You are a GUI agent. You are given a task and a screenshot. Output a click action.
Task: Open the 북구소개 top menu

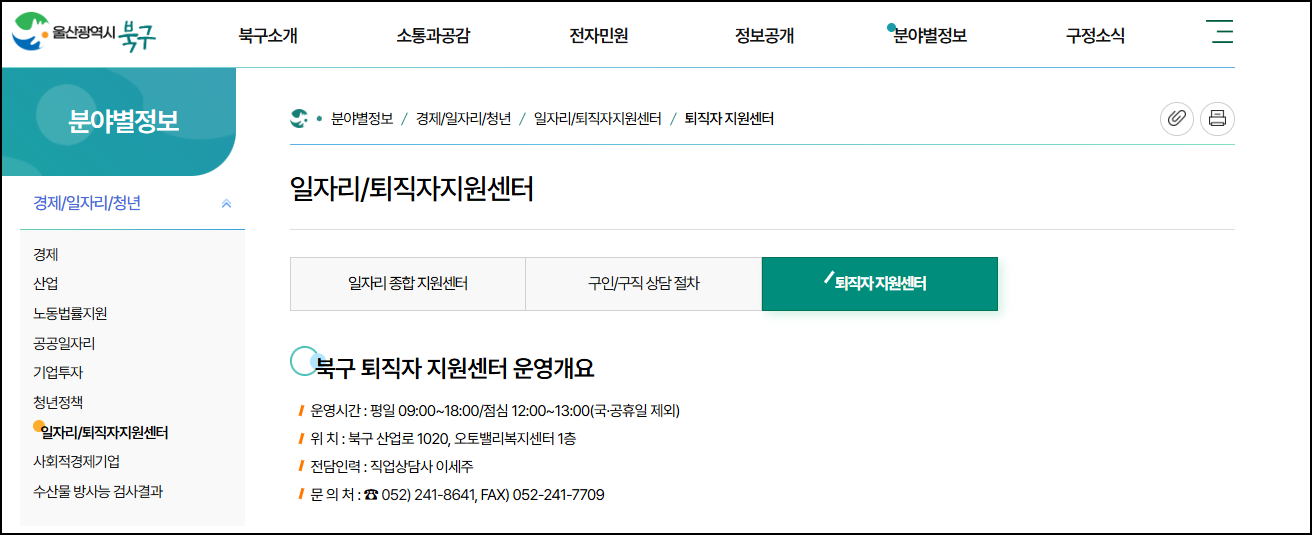click(268, 36)
